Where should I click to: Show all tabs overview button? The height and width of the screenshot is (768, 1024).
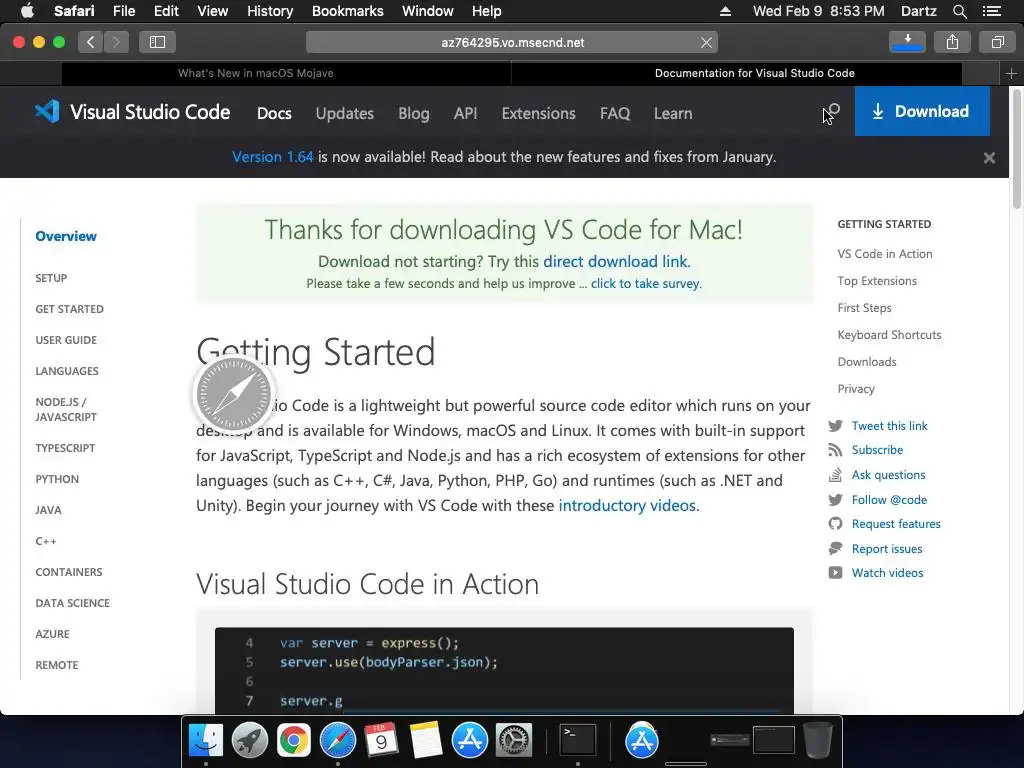pyautogui.click(x=997, y=42)
